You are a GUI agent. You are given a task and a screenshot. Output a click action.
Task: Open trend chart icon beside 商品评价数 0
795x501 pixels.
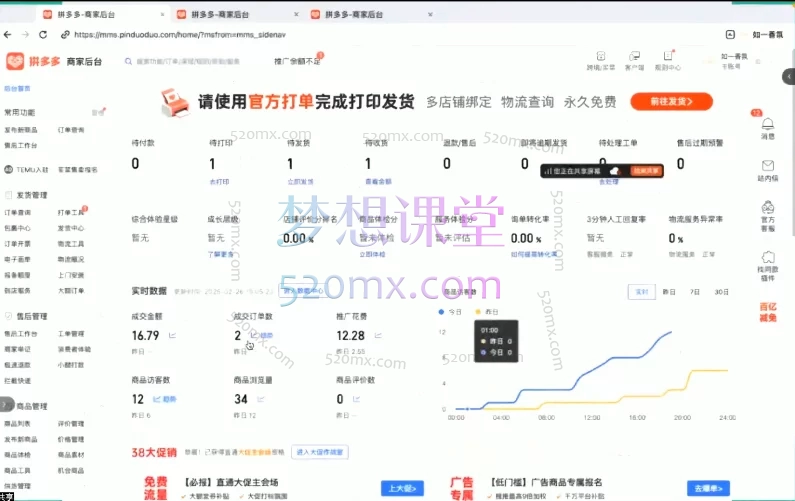356,399
